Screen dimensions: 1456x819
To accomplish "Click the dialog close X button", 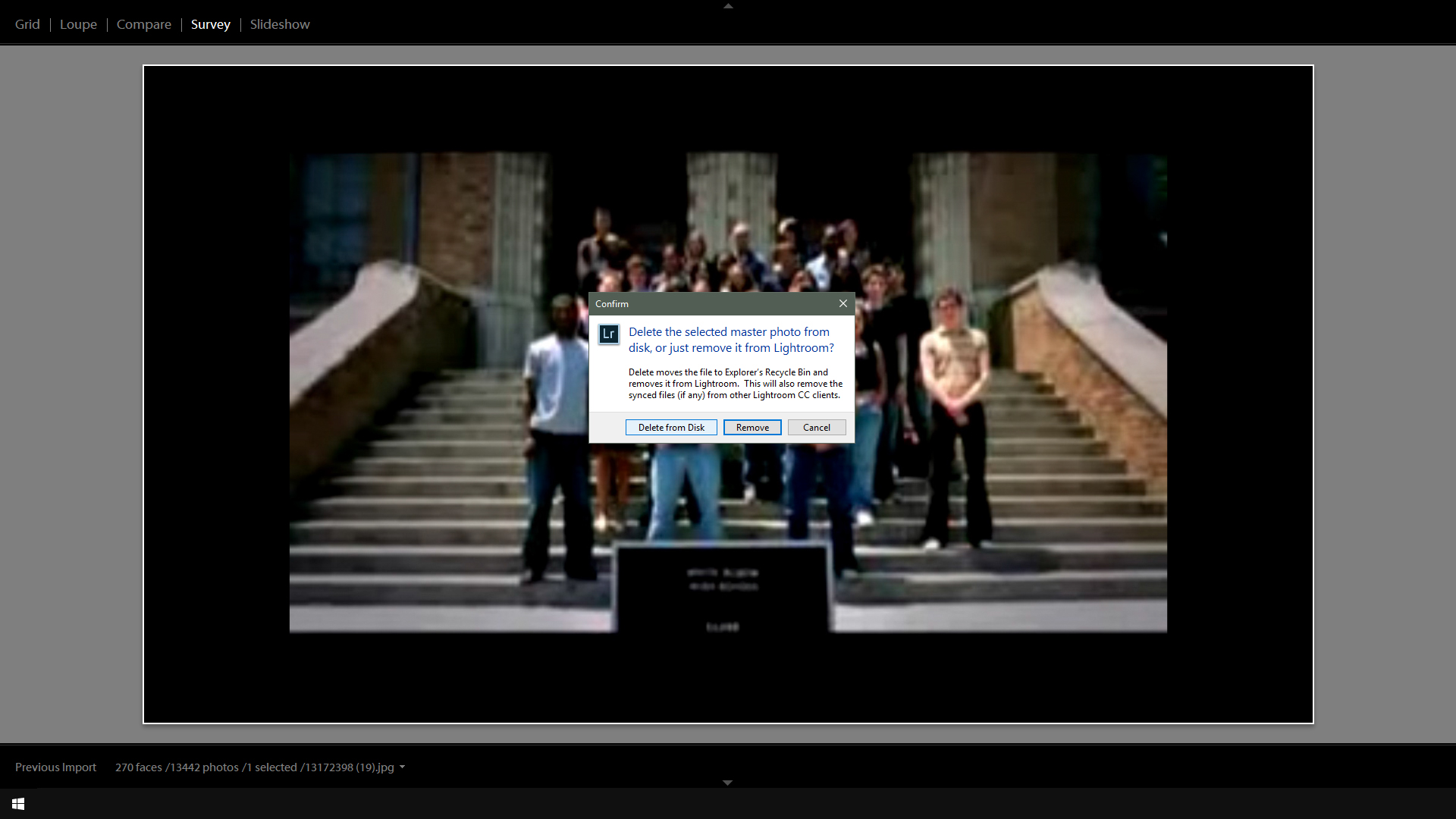I will (x=843, y=303).
